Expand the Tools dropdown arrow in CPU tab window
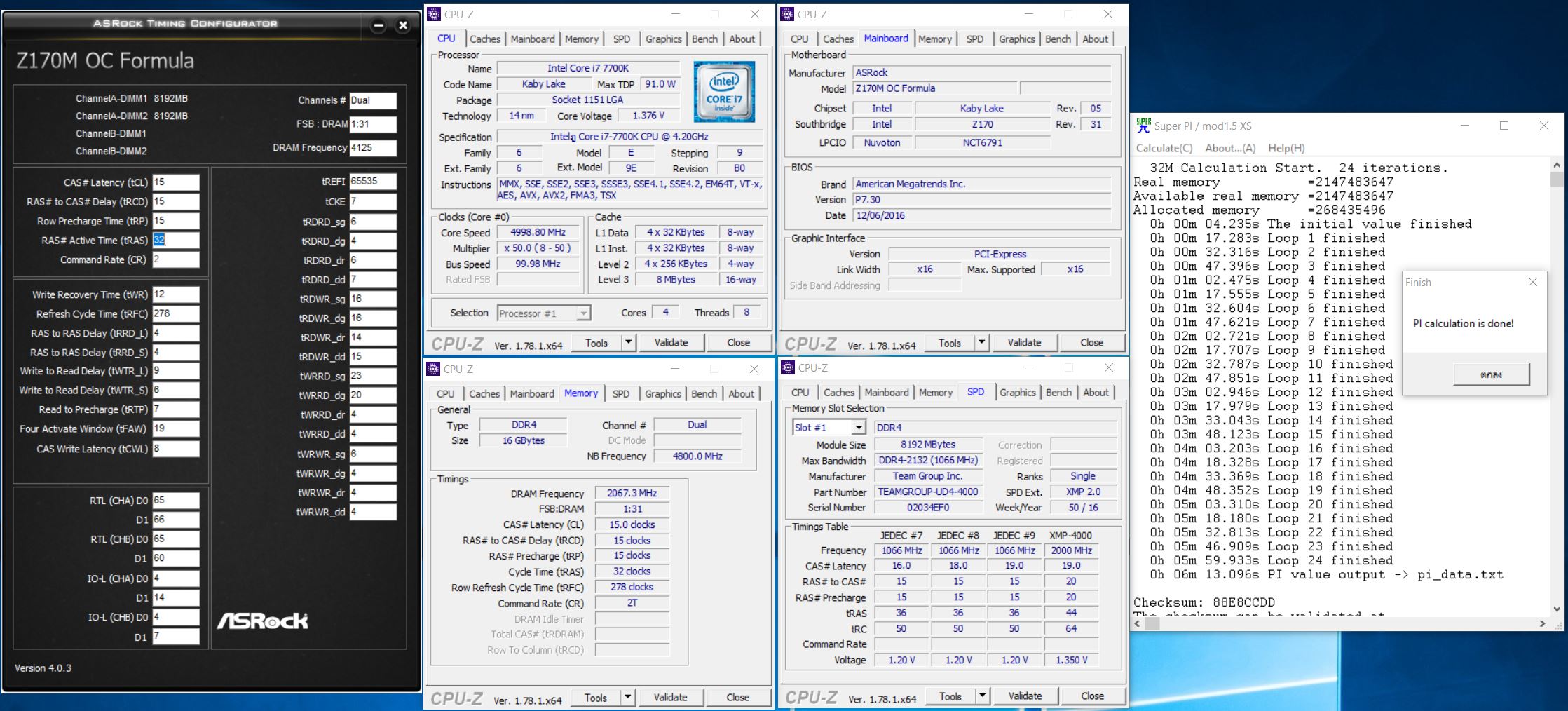1568x711 pixels. [x=629, y=342]
